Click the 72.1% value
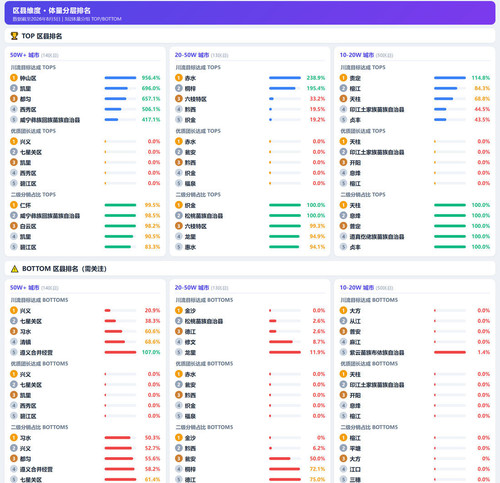 point(317,469)
